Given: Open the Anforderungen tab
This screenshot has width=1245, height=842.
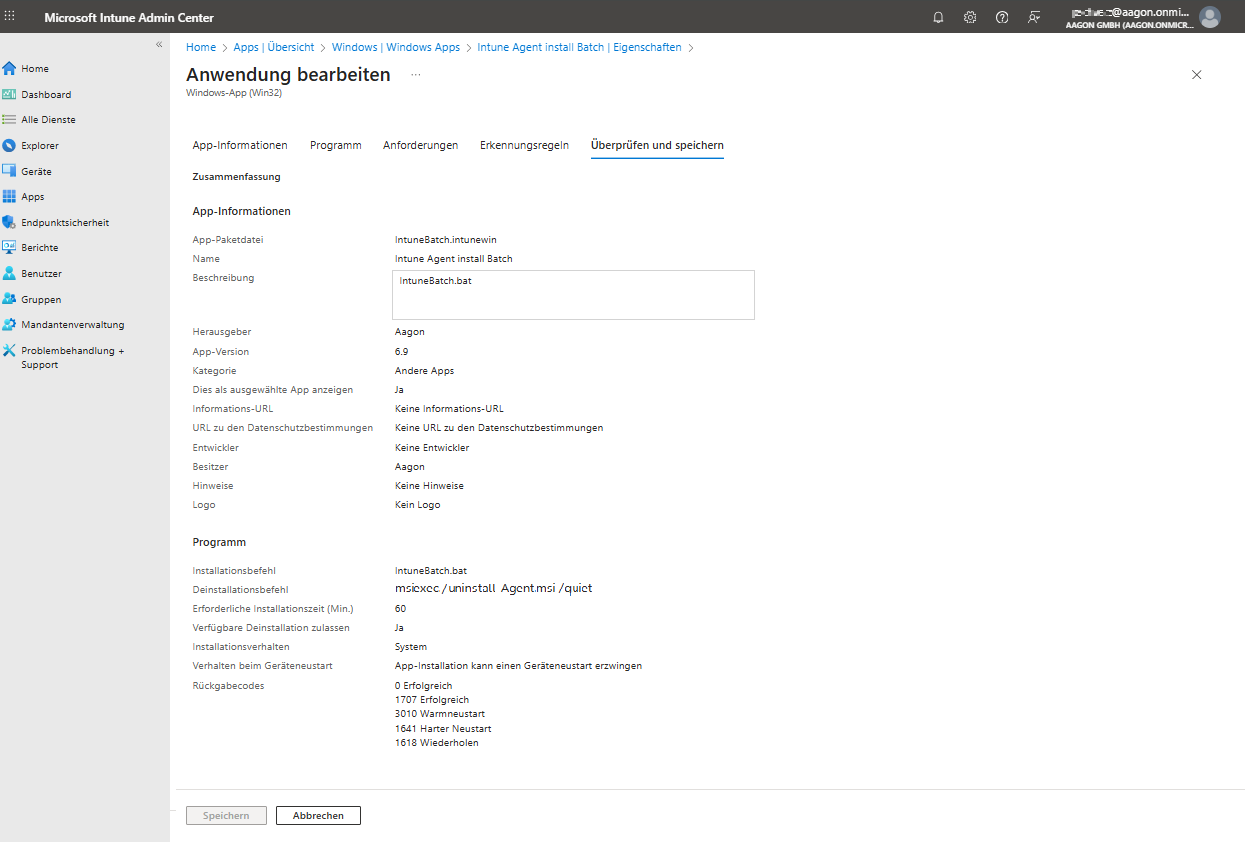Looking at the screenshot, I should click(420, 146).
